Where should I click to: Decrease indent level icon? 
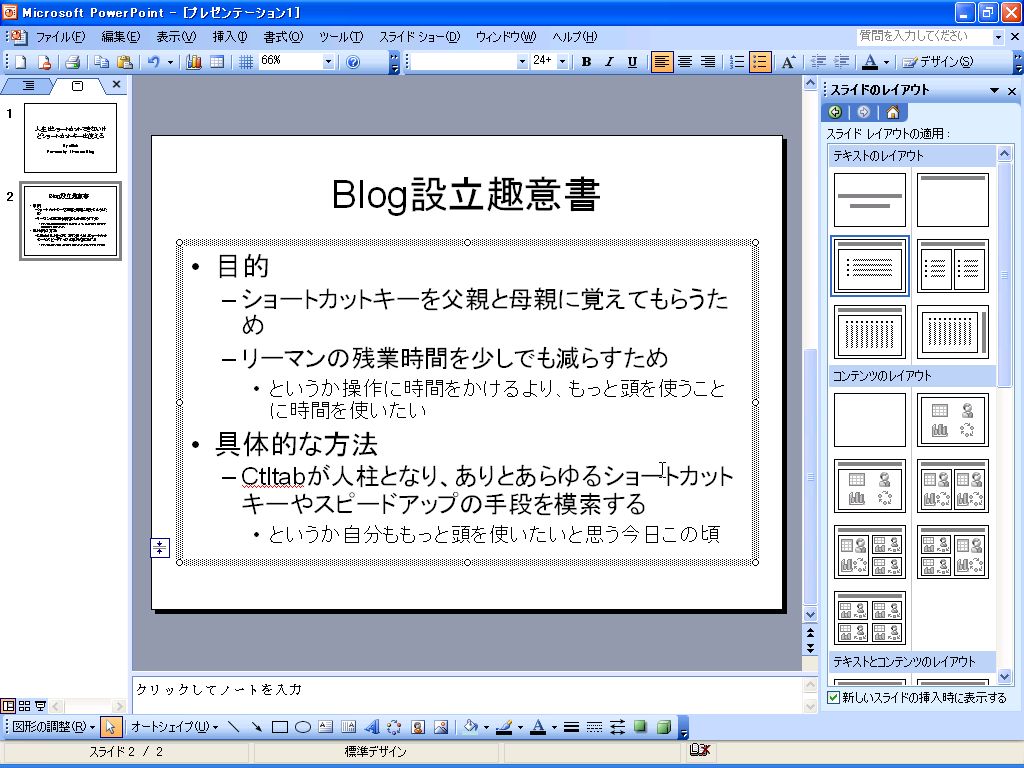point(818,62)
